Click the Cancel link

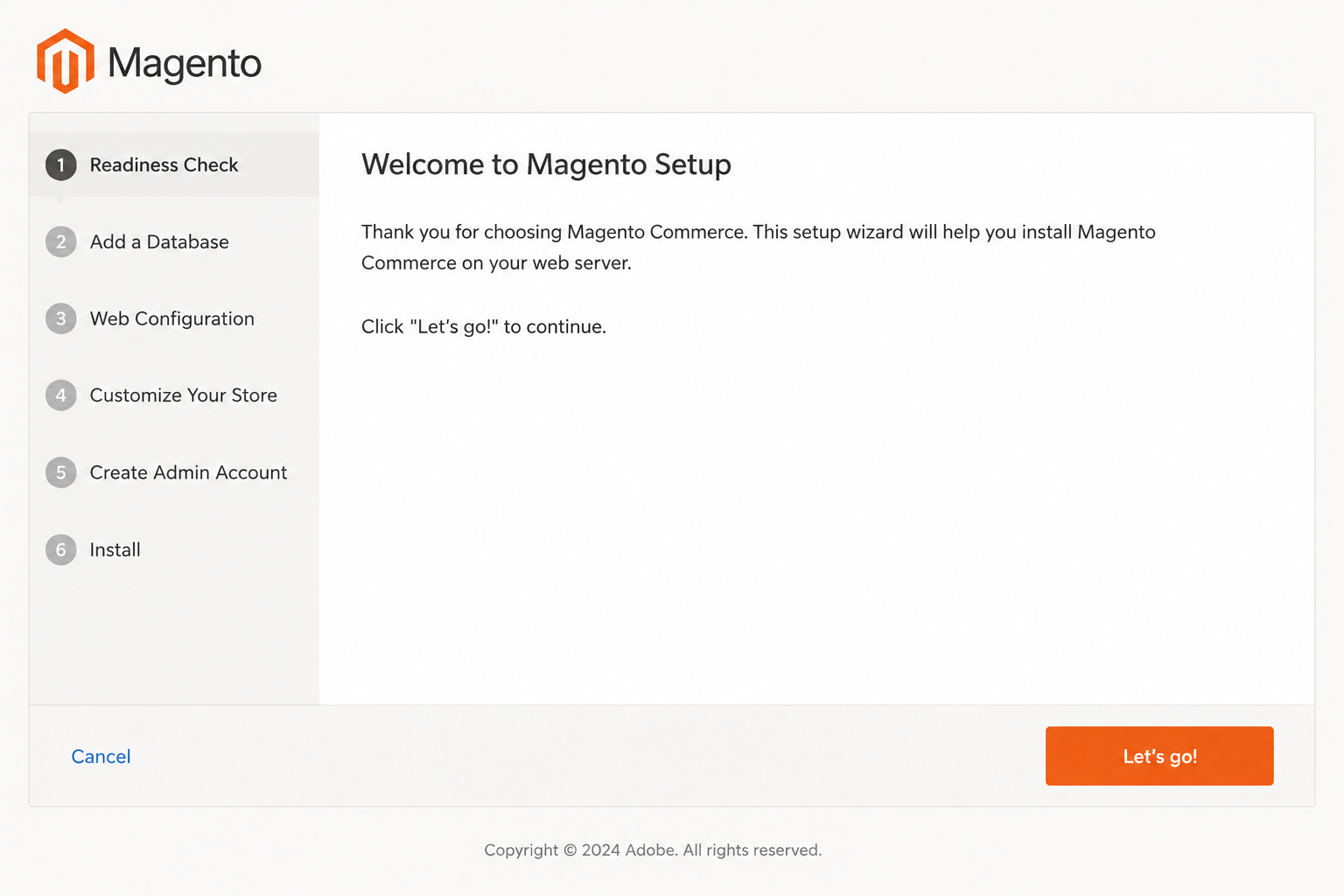point(101,756)
